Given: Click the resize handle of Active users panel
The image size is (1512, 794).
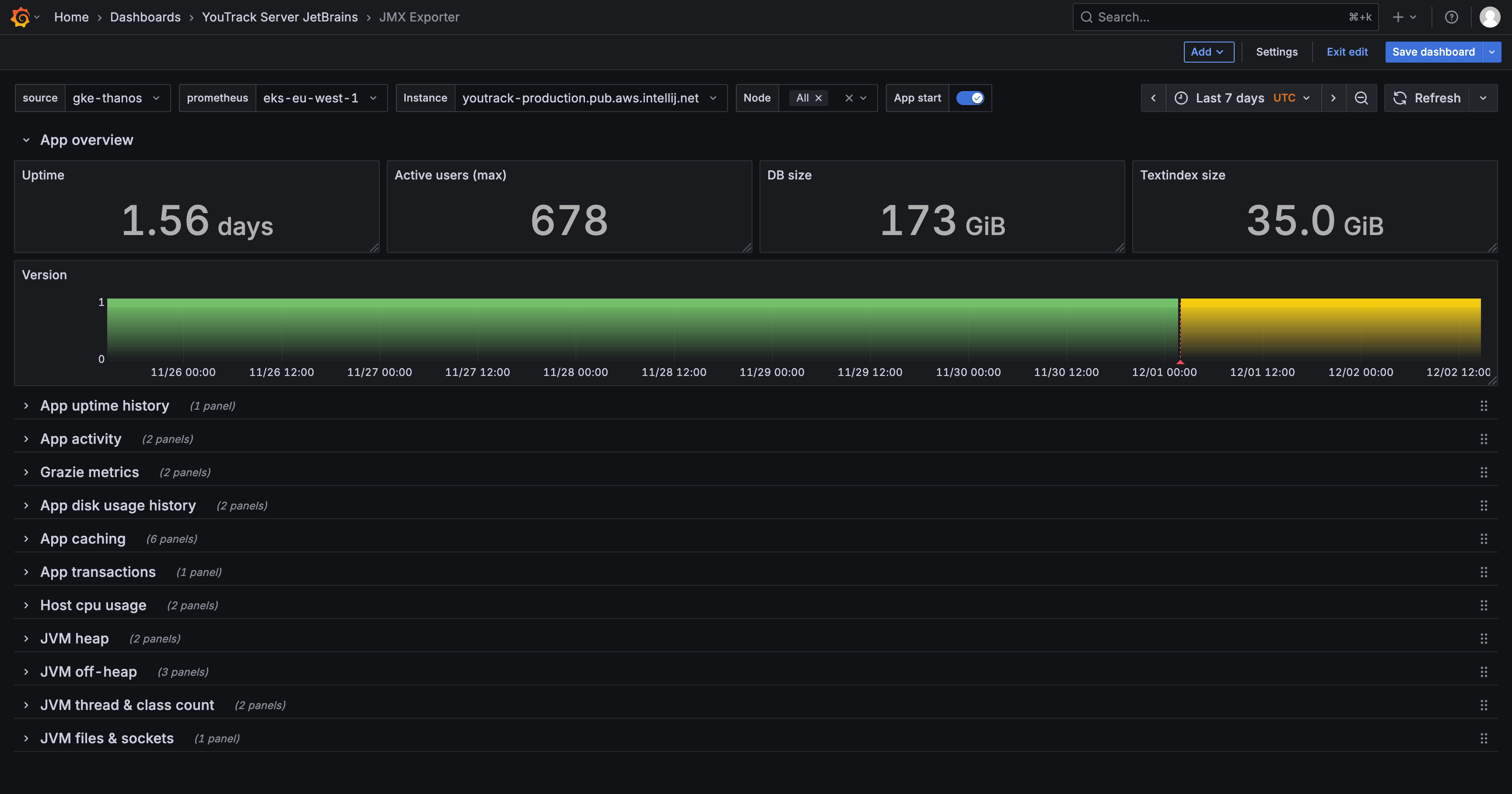Looking at the screenshot, I should pyautogui.click(x=747, y=248).
